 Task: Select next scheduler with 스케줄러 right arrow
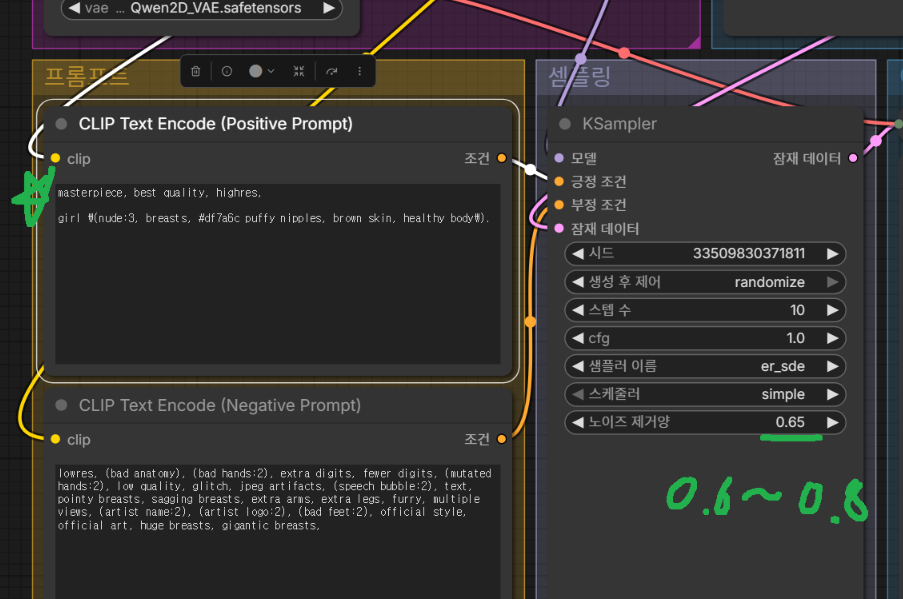832,395
